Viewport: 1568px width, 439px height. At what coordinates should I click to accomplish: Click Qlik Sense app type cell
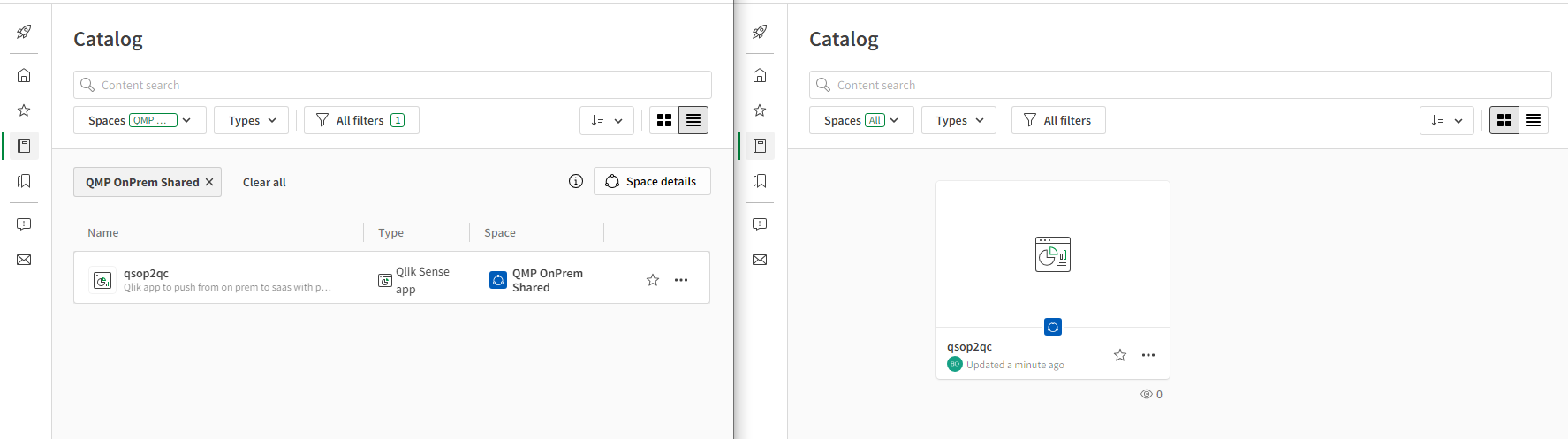[413, 280]
